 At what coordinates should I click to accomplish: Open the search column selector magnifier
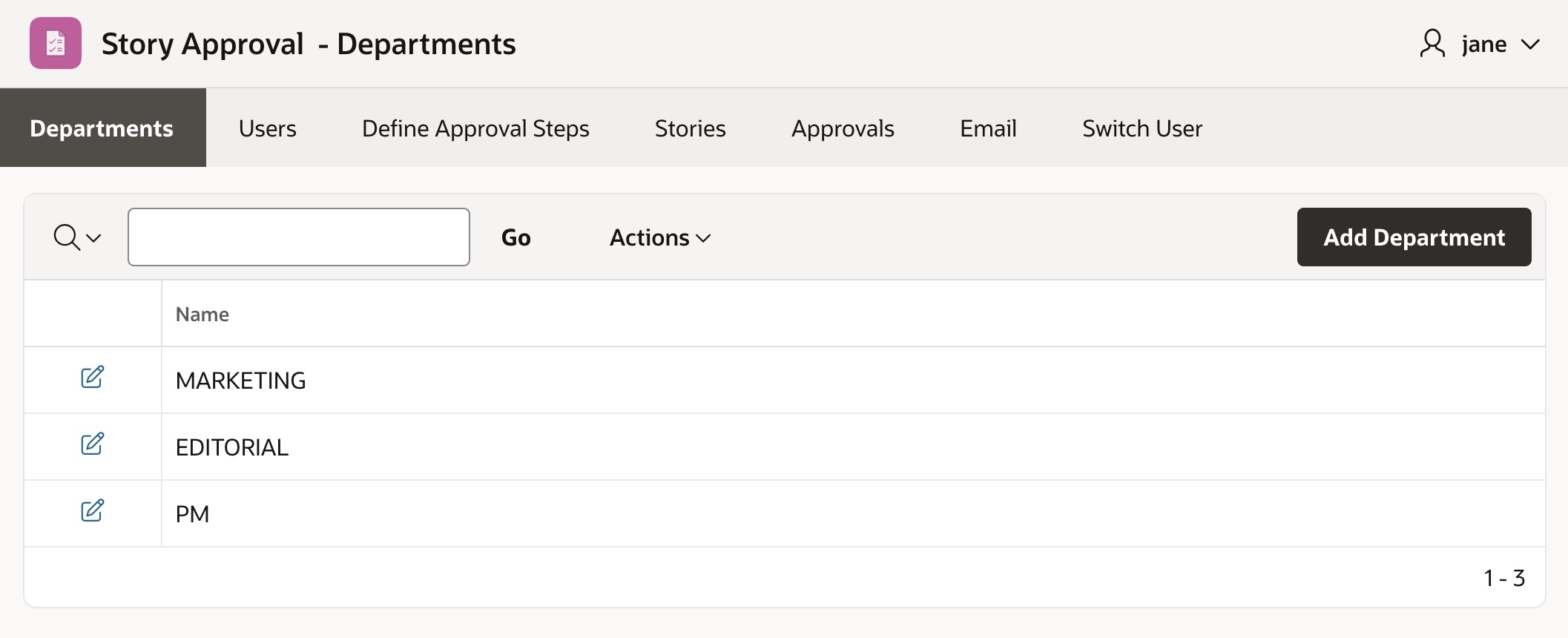tap(76, 237)
